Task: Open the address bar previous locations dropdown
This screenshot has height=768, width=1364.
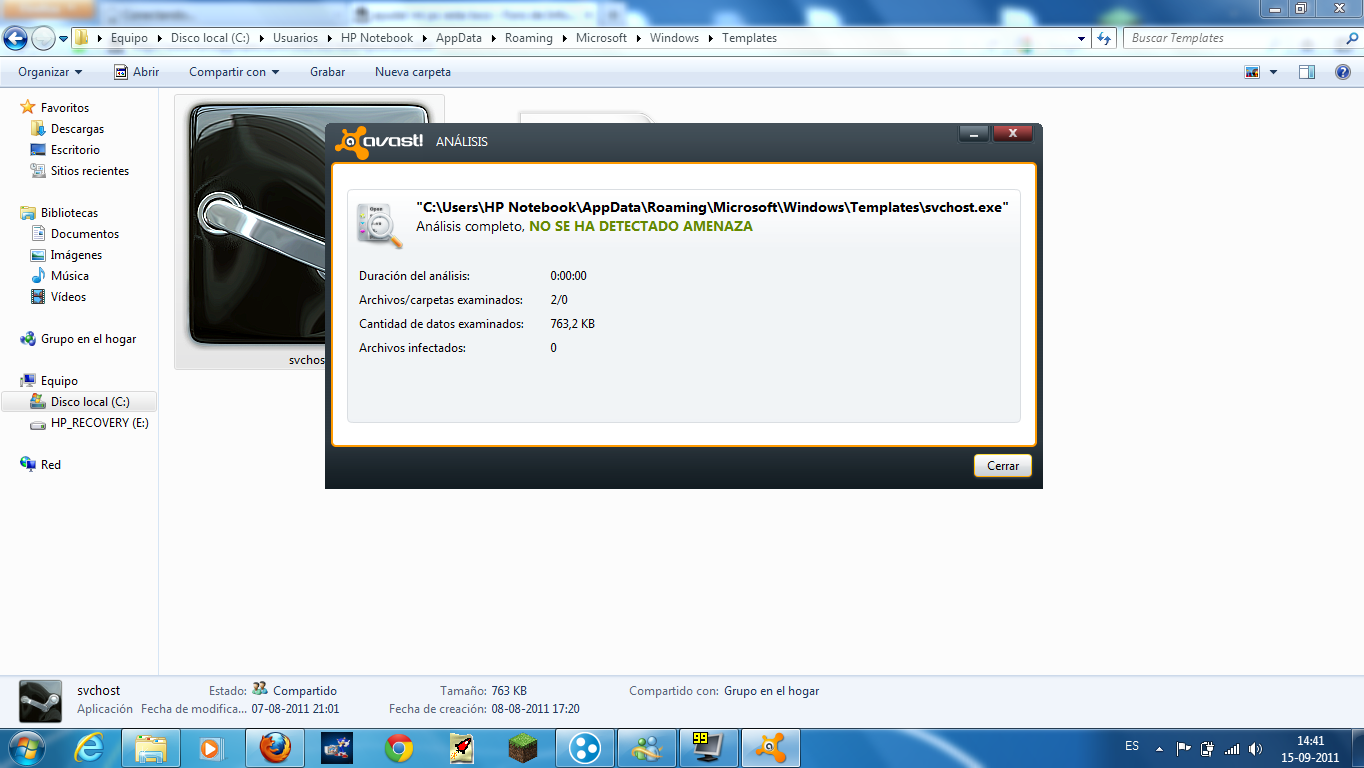Action: click(1081, 38)
